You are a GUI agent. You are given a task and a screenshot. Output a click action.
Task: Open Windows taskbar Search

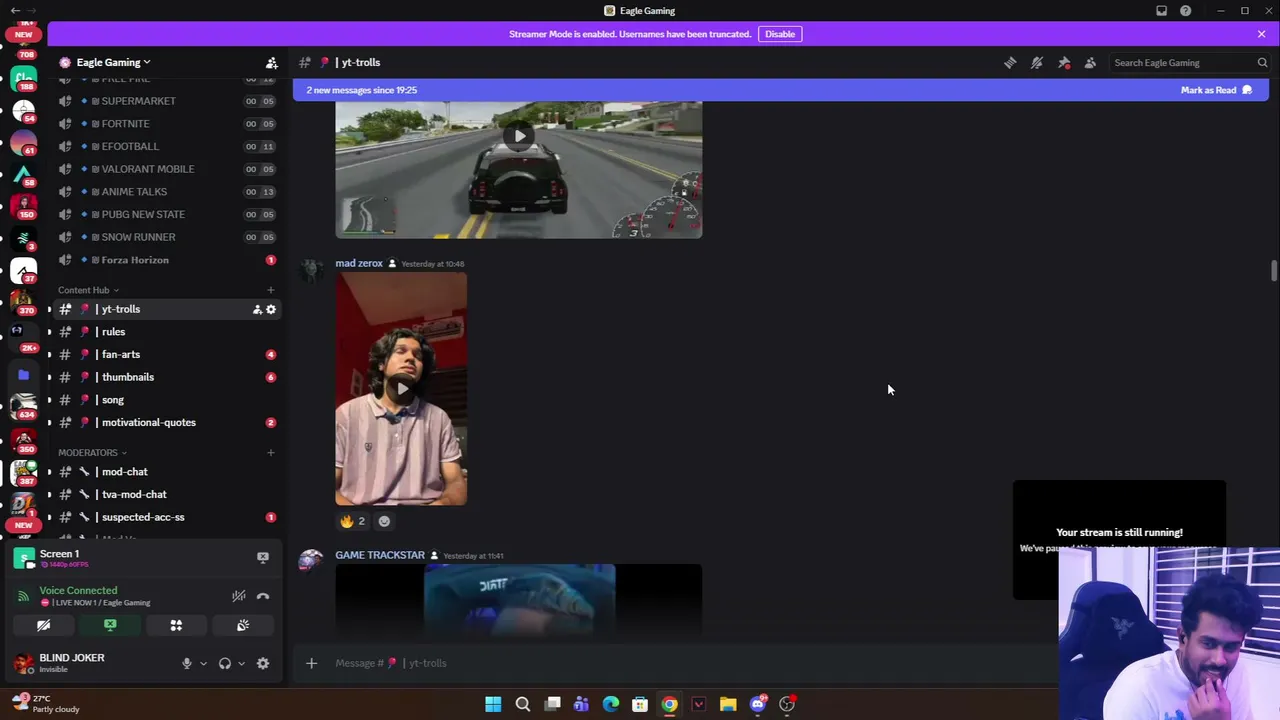coord(522,704)
